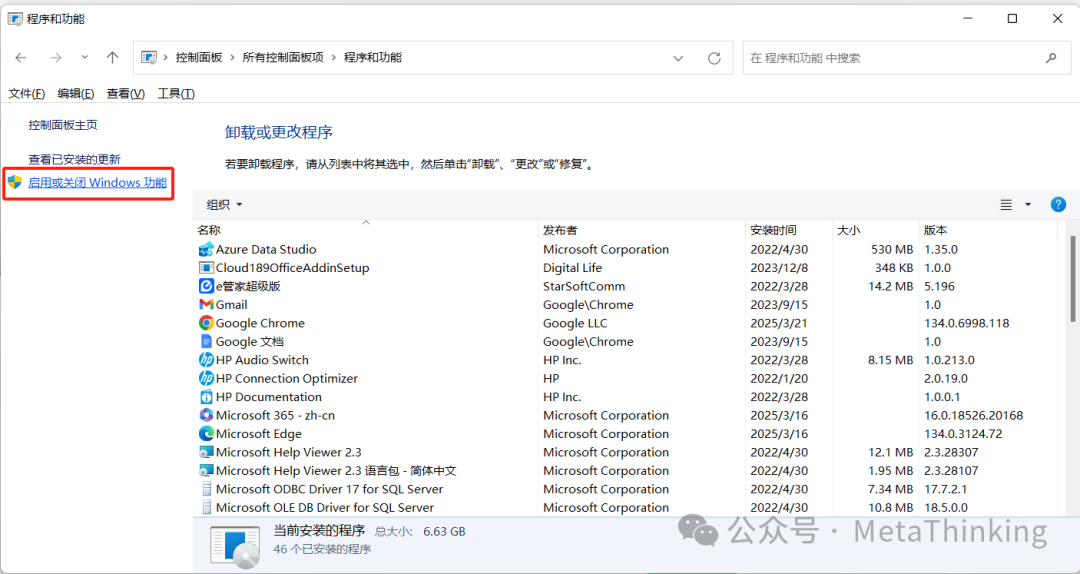Refresh the 程序和功能 view
This screenshot has height=574, width=1080.
[x=714, y=58]
